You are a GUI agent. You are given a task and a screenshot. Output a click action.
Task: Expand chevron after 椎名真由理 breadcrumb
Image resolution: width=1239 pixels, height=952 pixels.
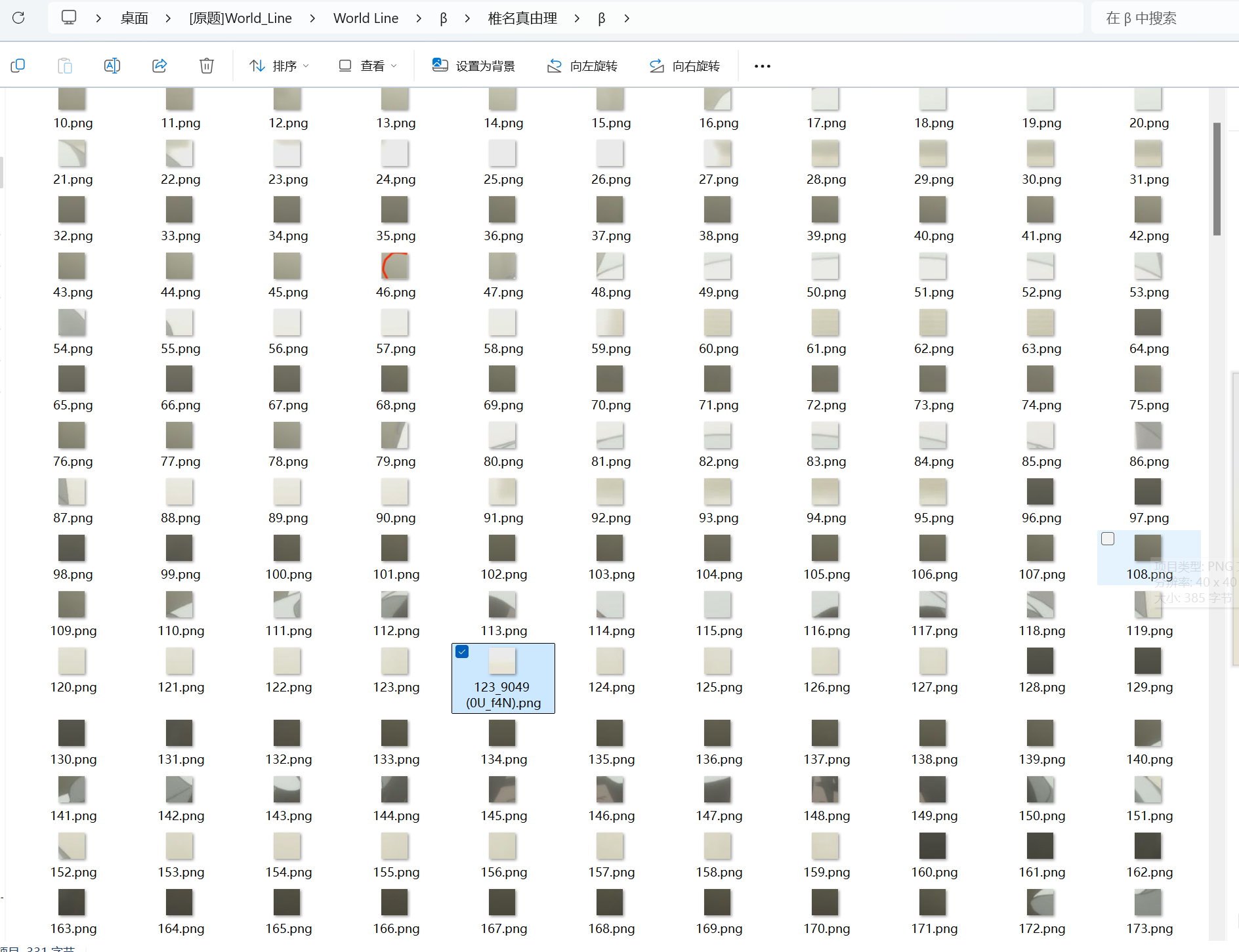coord(577,18)
